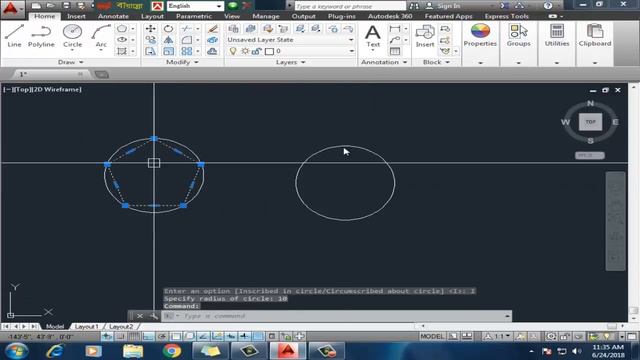The width and height of the screenshot is (640, 360).
Task: Toggle Ortho Mode in status bar
Action: (148, 336)
